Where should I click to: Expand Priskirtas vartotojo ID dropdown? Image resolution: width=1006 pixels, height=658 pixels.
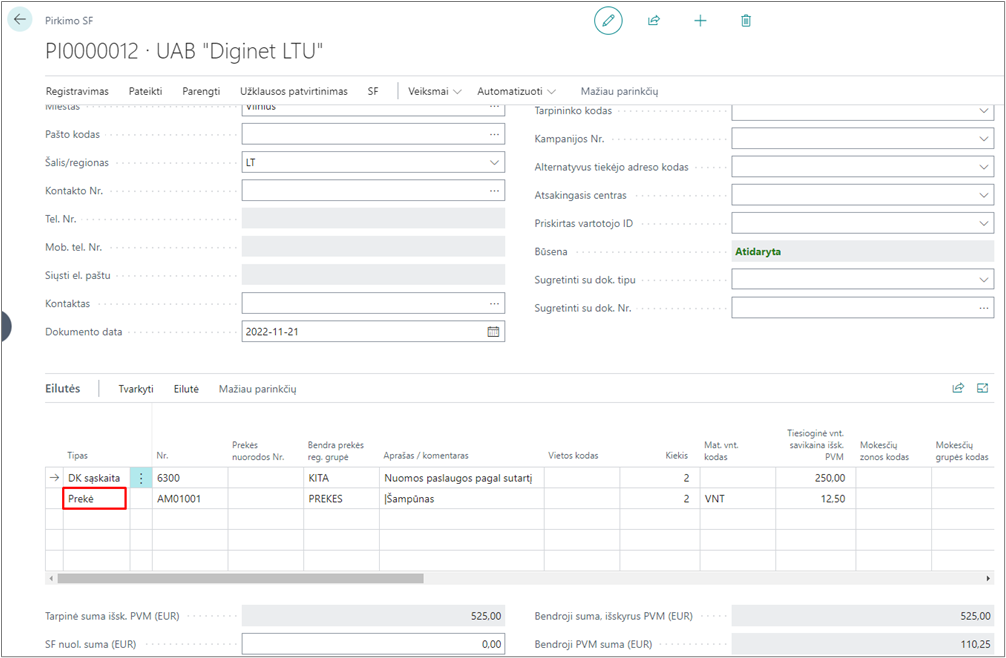click(984, 223)
